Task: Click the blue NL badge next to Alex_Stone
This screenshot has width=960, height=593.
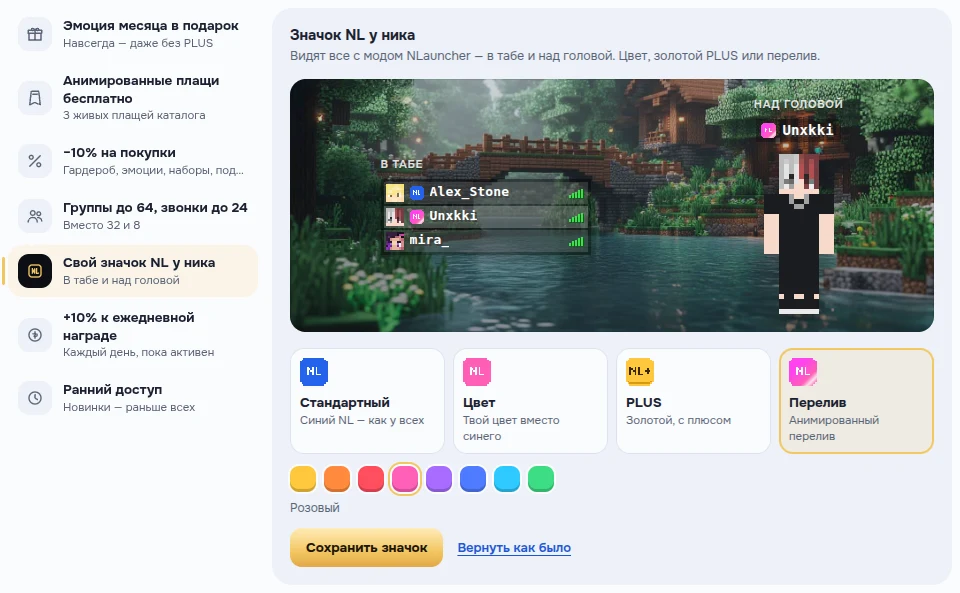Action: [416, 193]
